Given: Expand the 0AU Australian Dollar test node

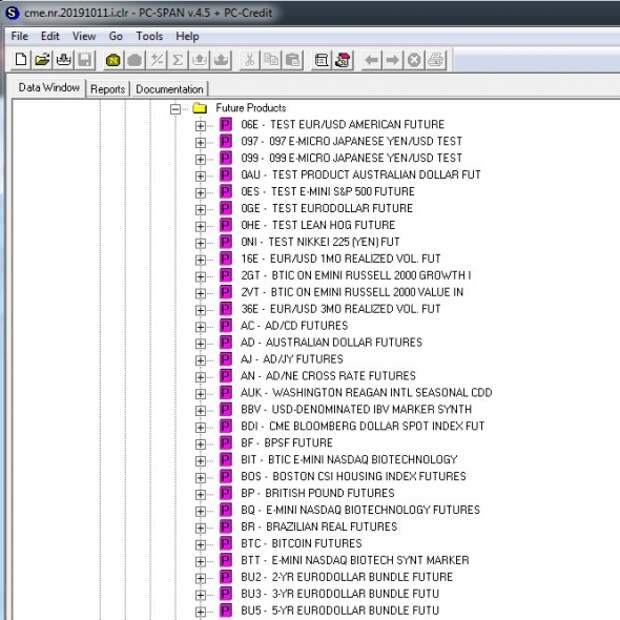Looking at the screenshot, I should 200,176.
